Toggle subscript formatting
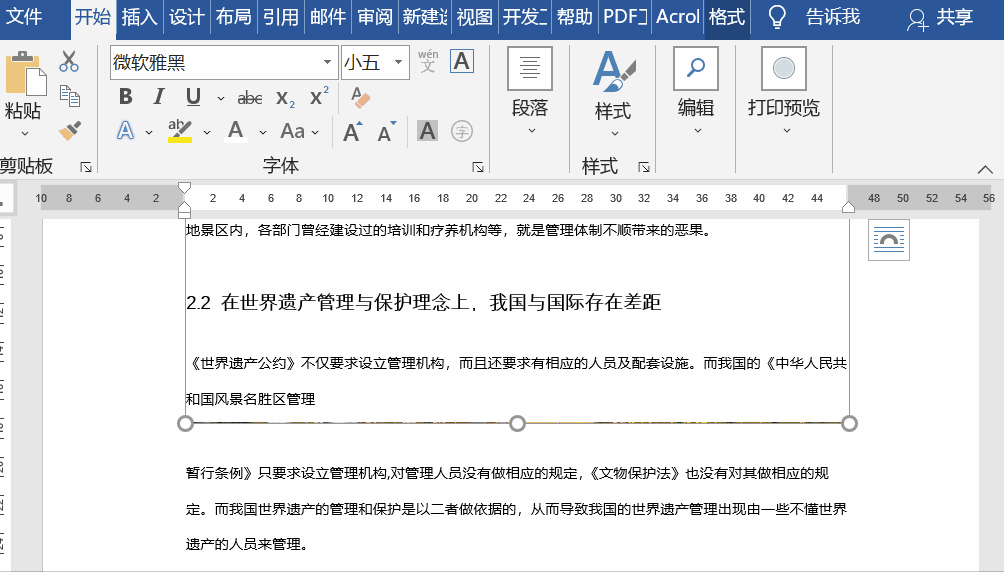 (x=285, y=98)
